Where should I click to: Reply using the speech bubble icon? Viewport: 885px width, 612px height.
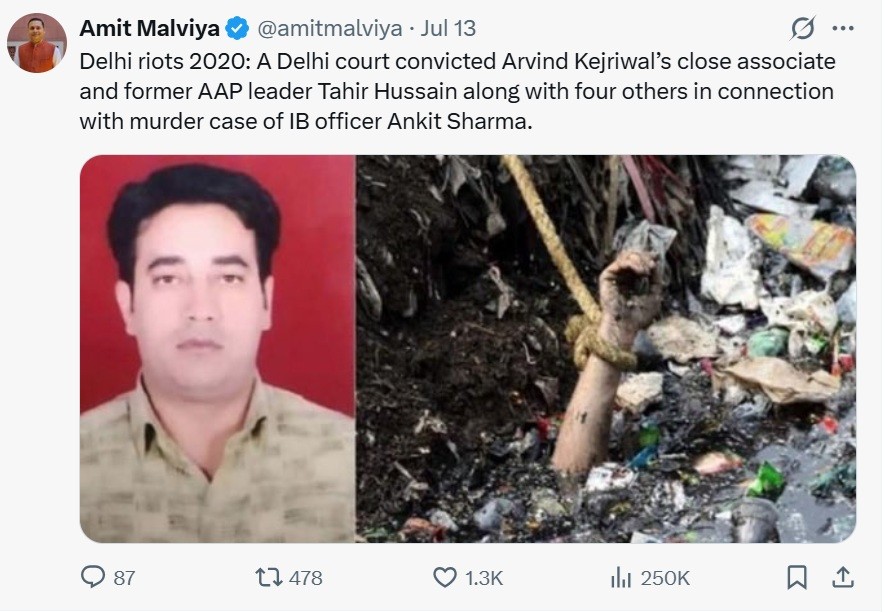coord(93,578)
